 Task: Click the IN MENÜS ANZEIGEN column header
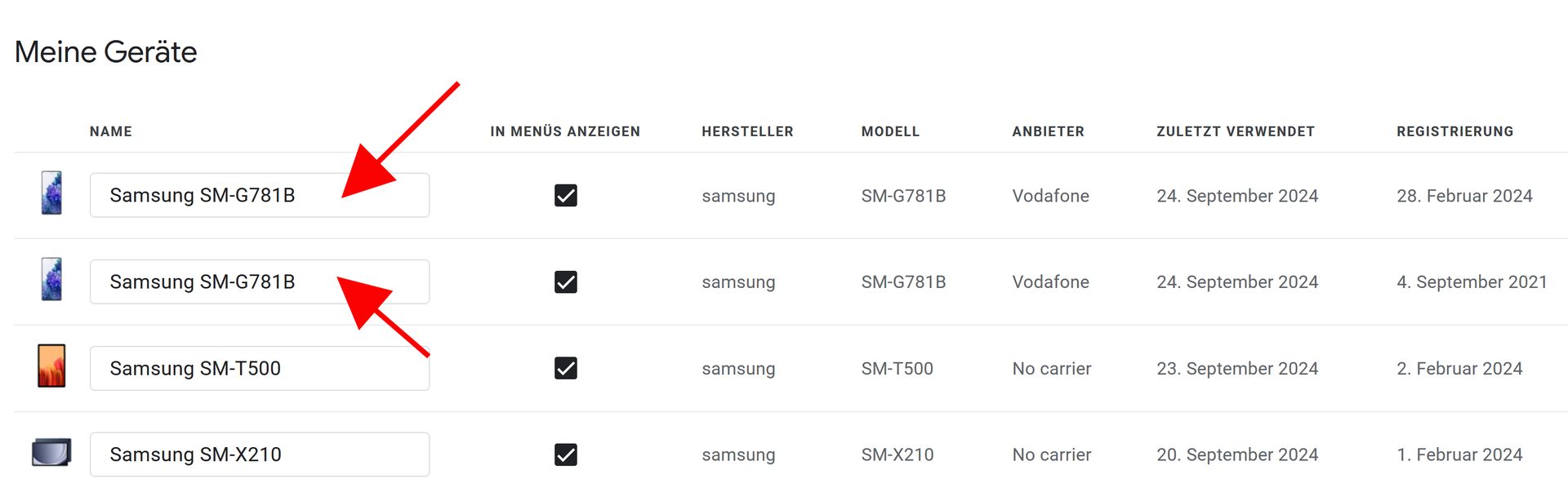(x=565, y=131)
